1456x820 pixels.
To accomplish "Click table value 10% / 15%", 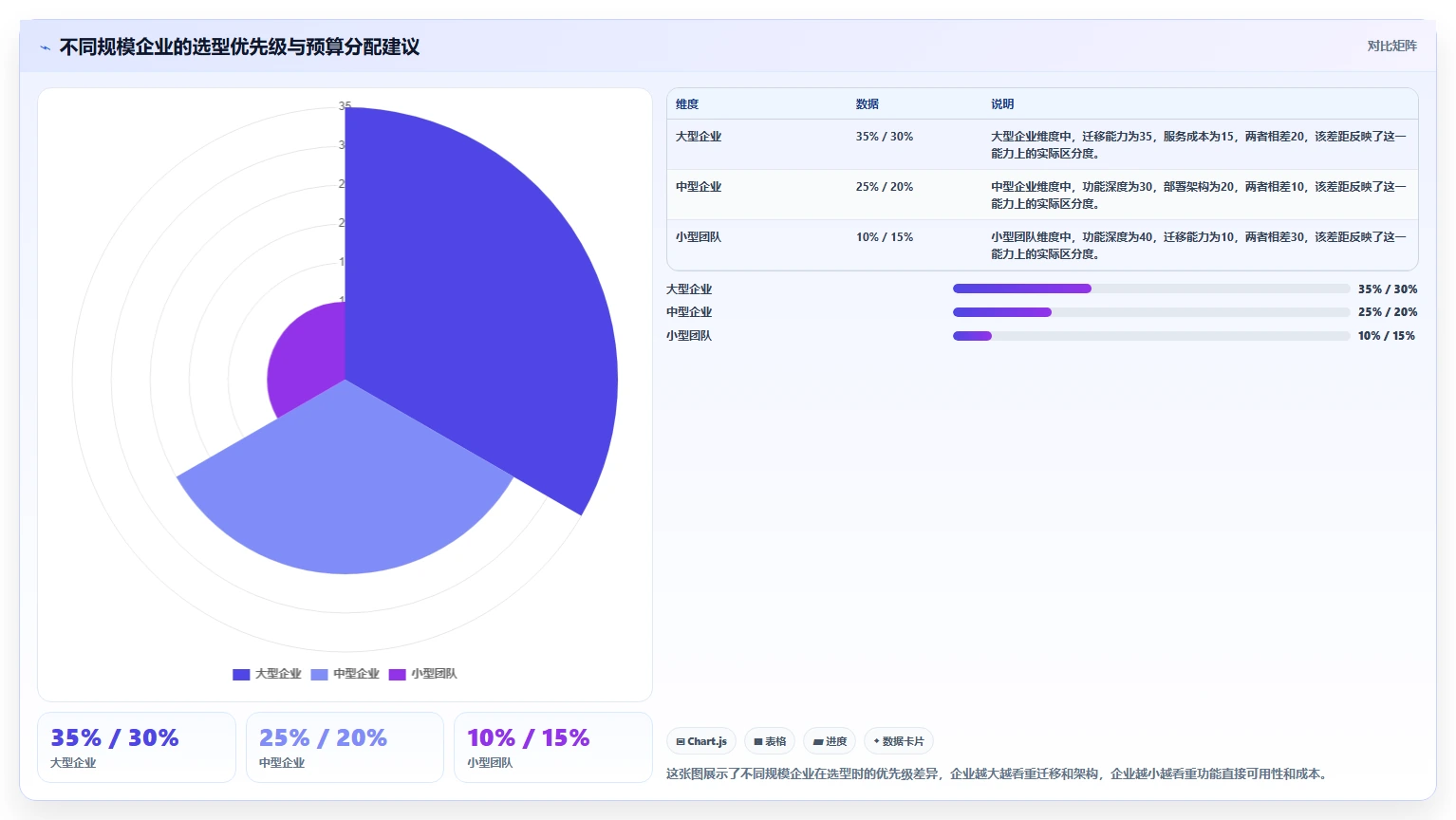I will coord(885,237).
